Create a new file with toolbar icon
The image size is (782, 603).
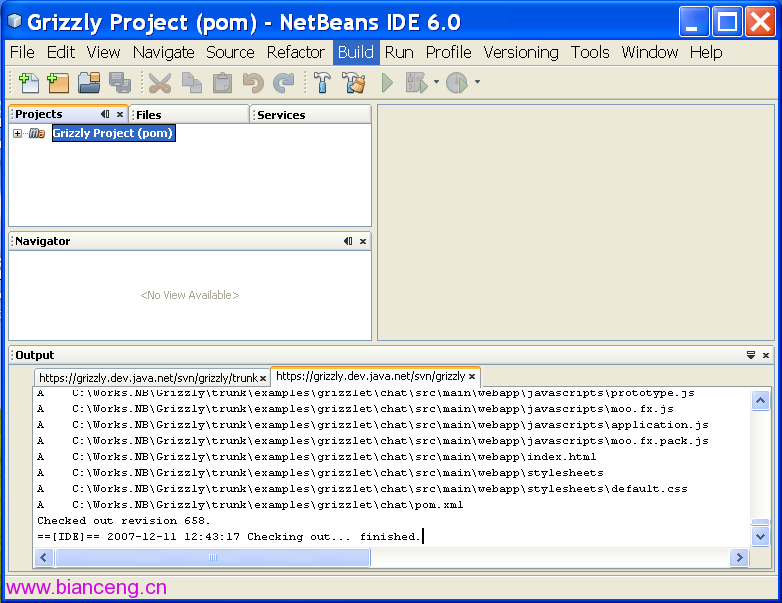pyautogui.click(x=28, y=83)
